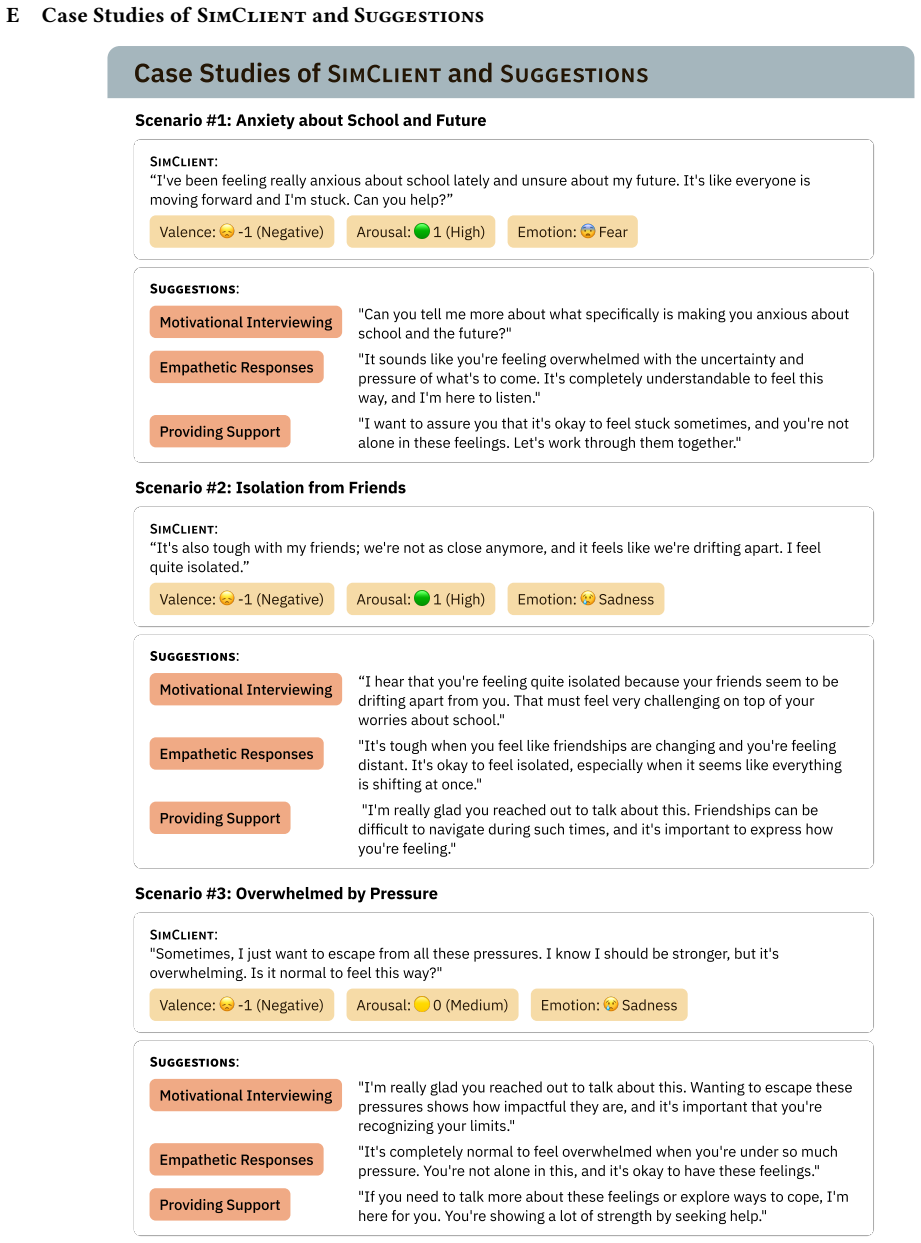The image size is (921, 1243).
Task: Click the yellow circle beside 0 (Medium)
Action: (421, 1005)
